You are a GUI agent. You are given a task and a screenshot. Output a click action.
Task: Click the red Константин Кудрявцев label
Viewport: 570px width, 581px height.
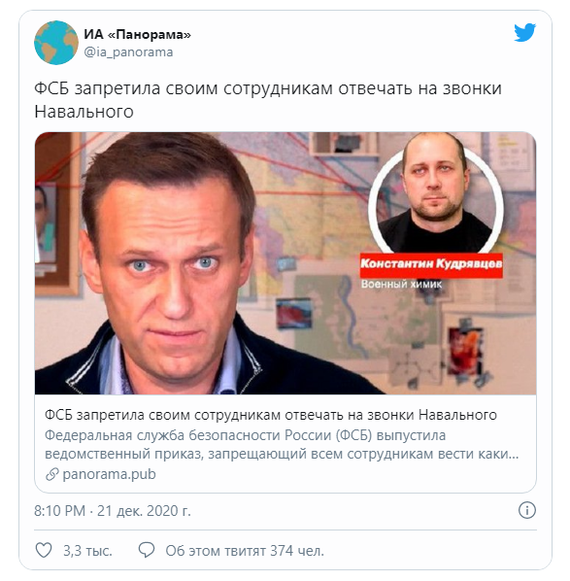431,265
